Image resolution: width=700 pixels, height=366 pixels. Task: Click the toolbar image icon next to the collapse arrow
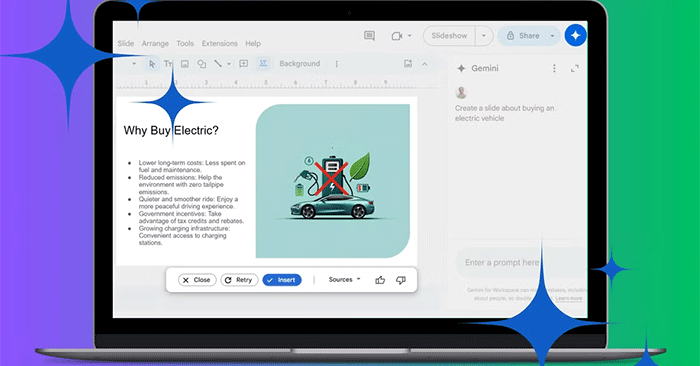pos(408,64)
